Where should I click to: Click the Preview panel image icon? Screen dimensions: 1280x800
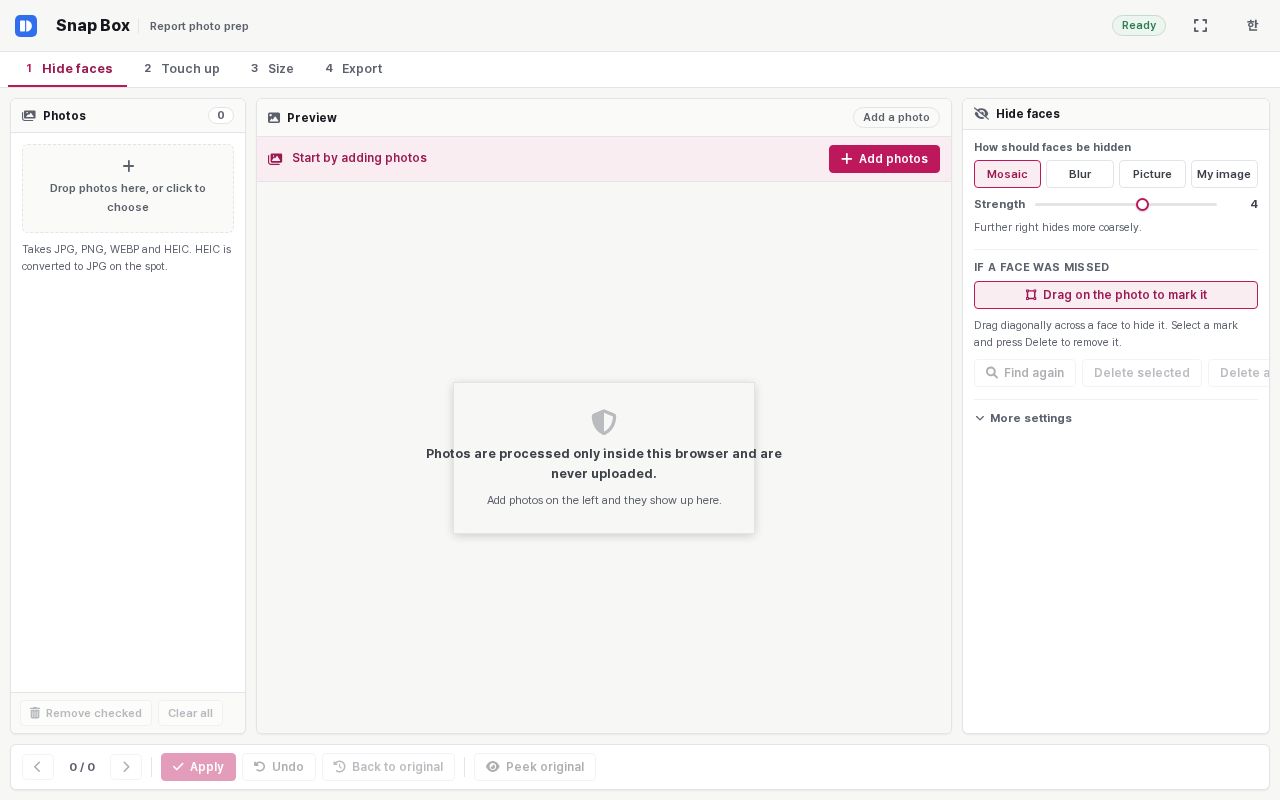pos(274,118)
